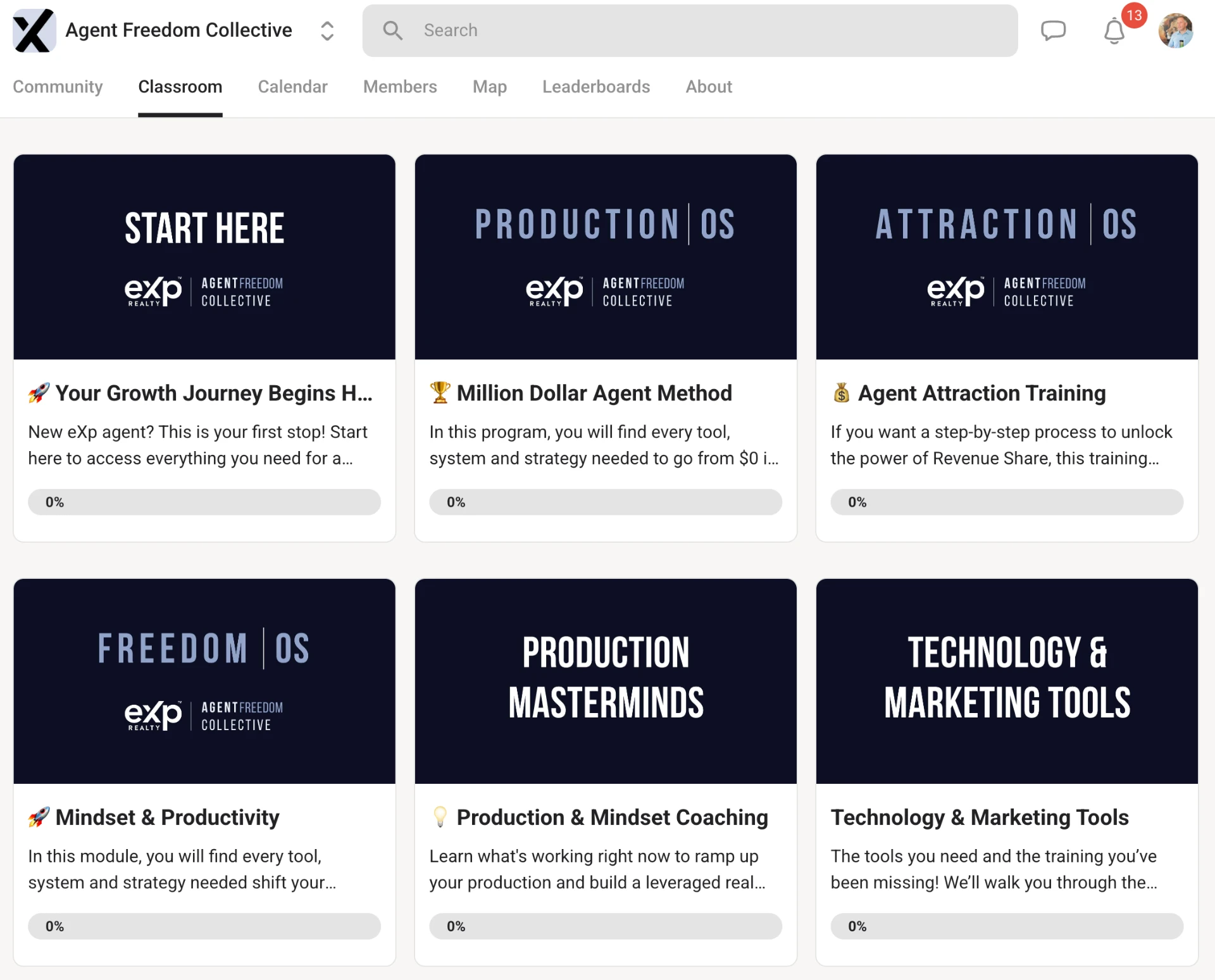Image resolution: width=1215 pixels, height=980 pixels.
Task: Click rocket icon beside Your Growth Journey
Action: (39, 393)
